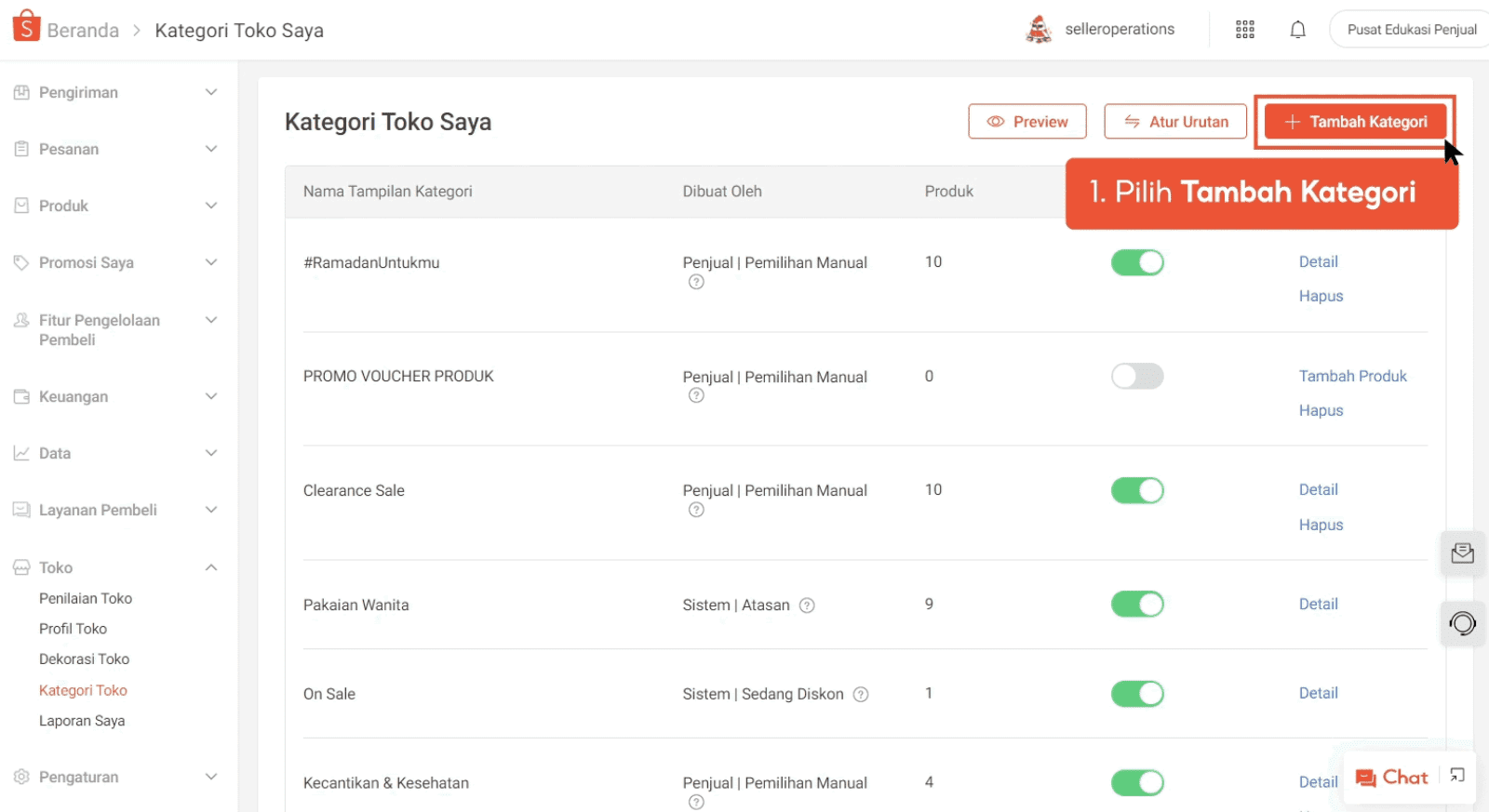The width and height of the screenshot is (1489, 812).
Task: Click the Fitur Pengelolaan Pembeli icon
Action: (x=21, y=320)
